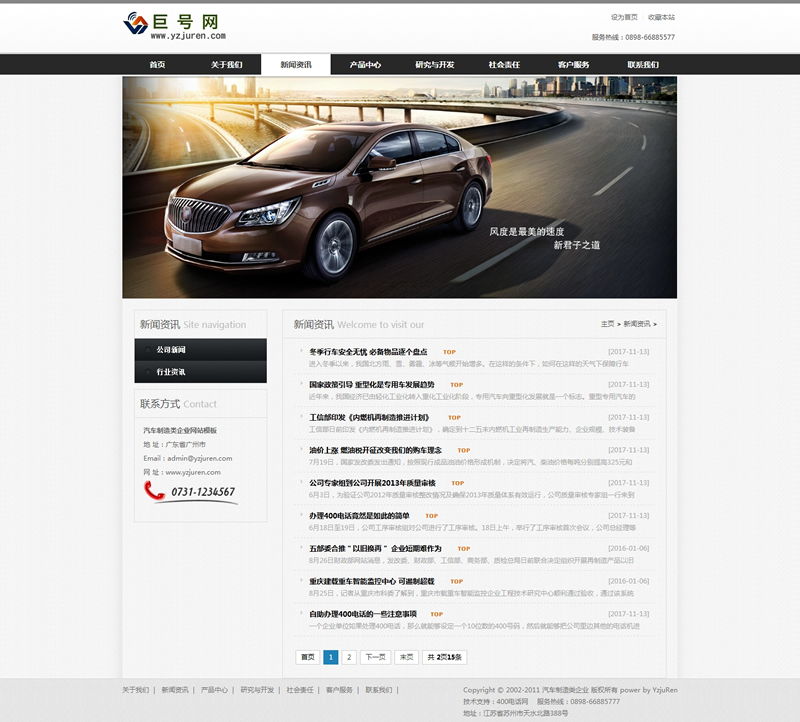800x722 pixels.
Task: Open 行业资讯 in the sidebar
Action: click(171, 372)
